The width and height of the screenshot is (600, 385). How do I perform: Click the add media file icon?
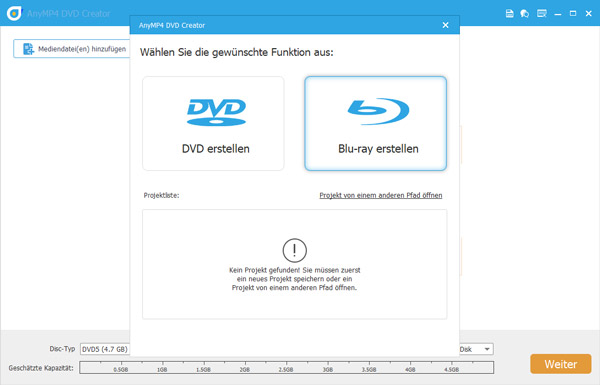(x=28, y=49)
